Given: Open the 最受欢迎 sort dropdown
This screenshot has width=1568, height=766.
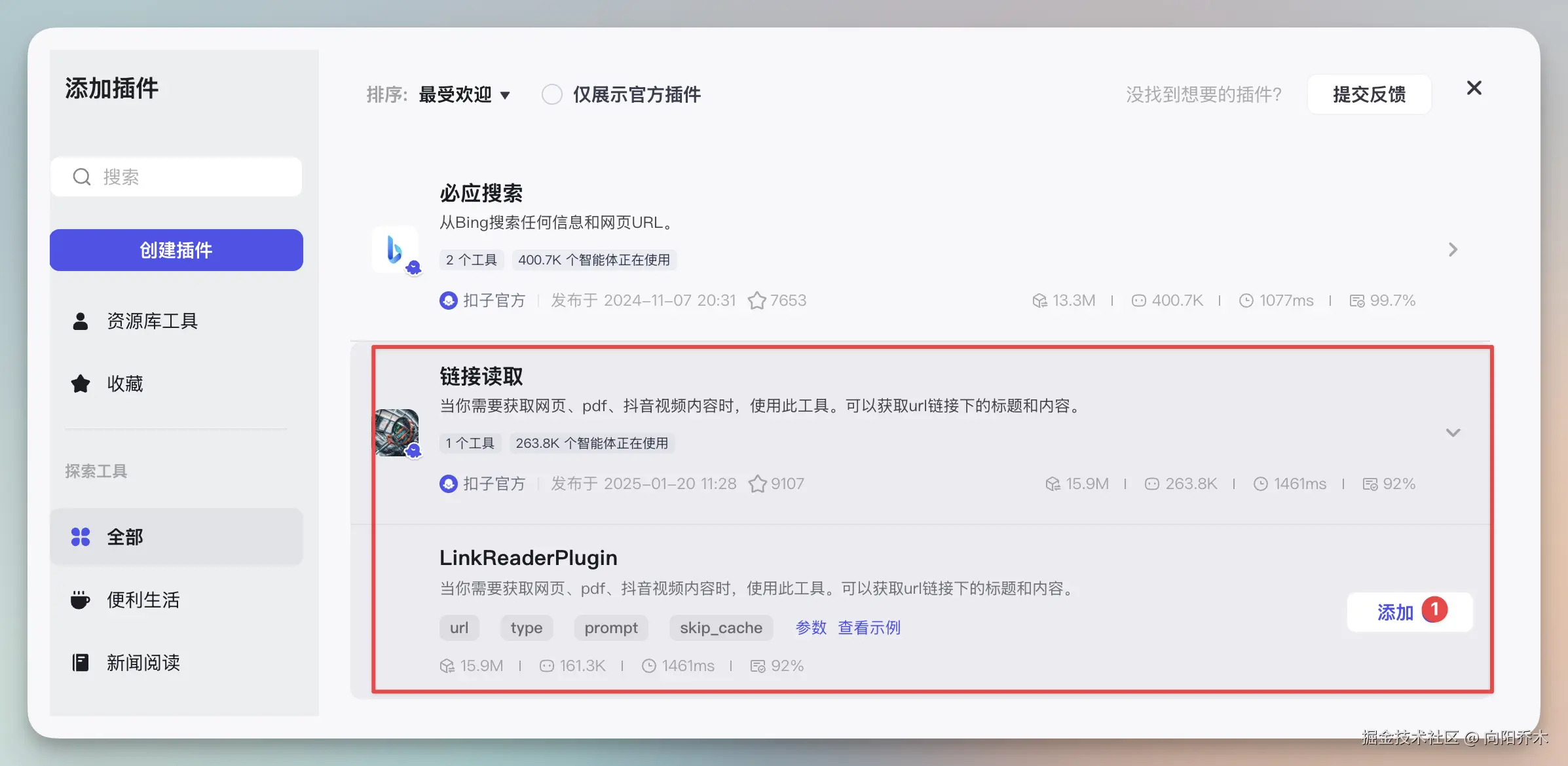Looking at the screenshot, I should pyautogui.click(x=464, y=94).
